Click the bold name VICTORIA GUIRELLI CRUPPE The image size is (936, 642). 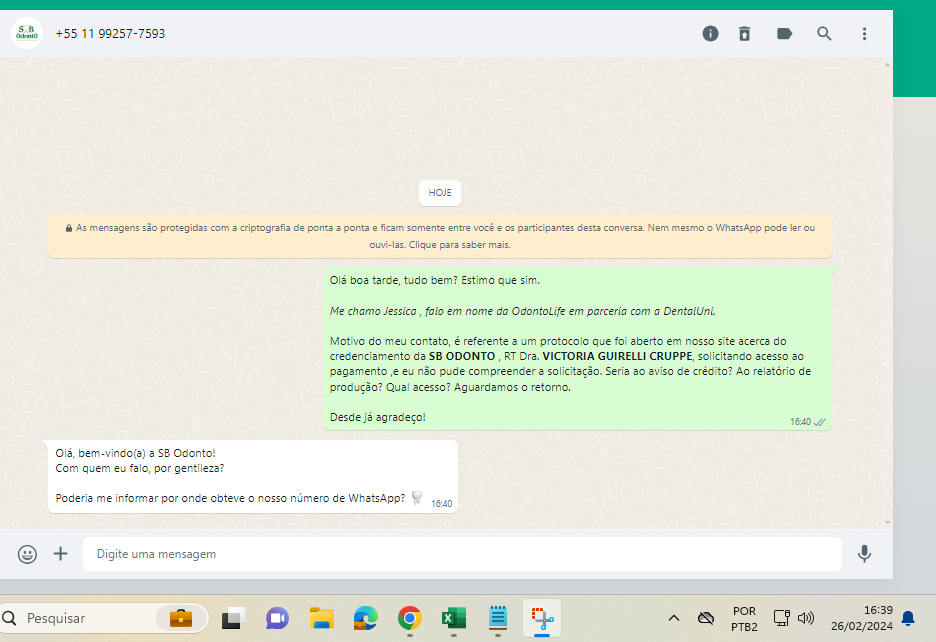coord(617,356)
